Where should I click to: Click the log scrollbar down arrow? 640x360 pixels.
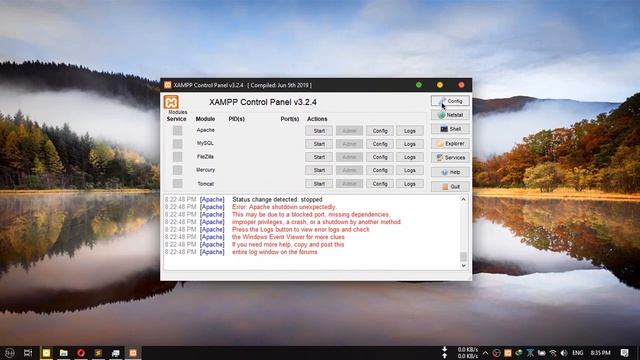point(463,266)
